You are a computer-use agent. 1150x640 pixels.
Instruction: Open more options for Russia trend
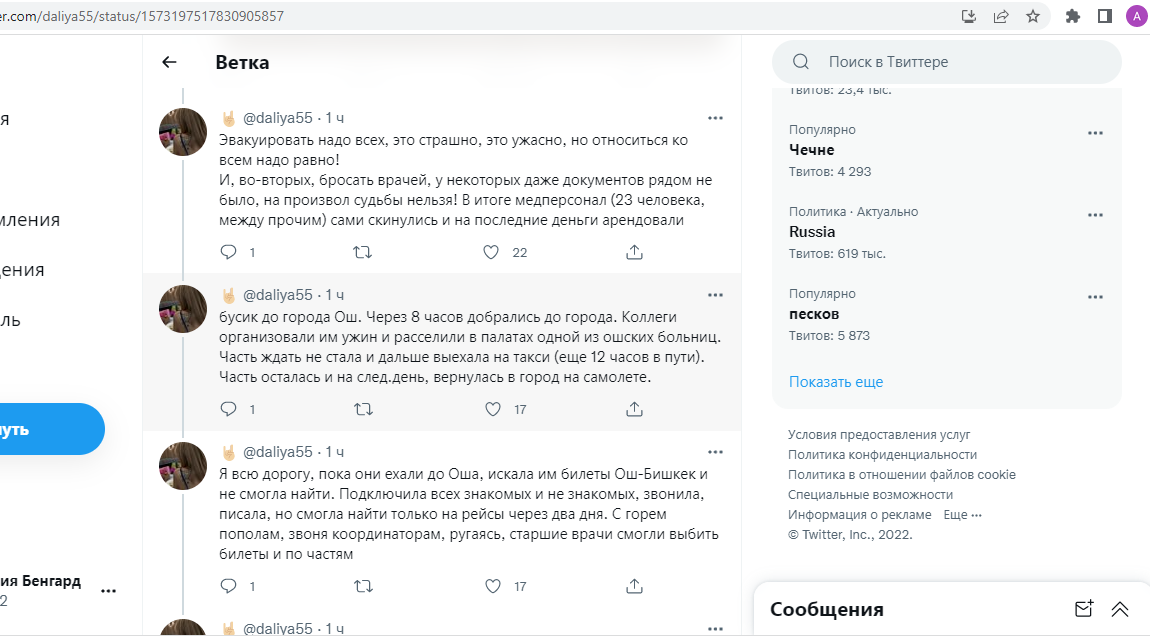[1096, 215]
